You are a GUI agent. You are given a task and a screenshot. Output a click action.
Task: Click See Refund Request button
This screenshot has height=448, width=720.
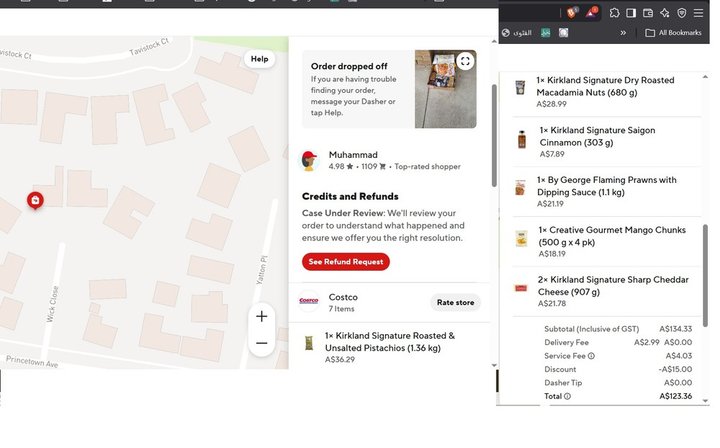[346, 262]
